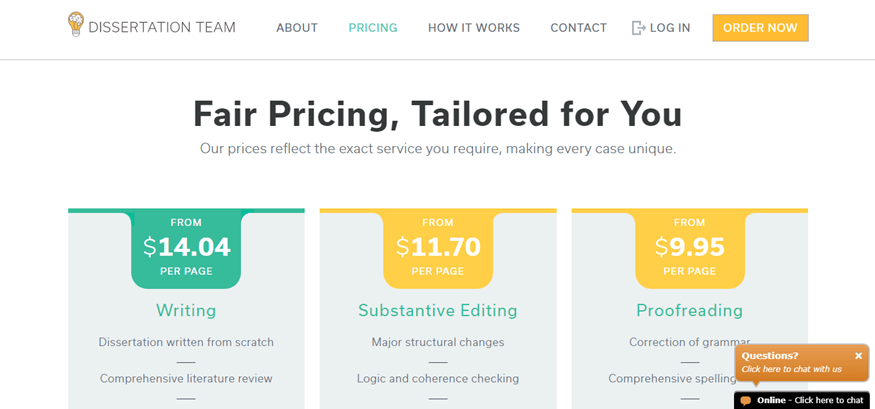Open the About page
Image resolution: width=875 pixels, height=409 pixels.
297,28
